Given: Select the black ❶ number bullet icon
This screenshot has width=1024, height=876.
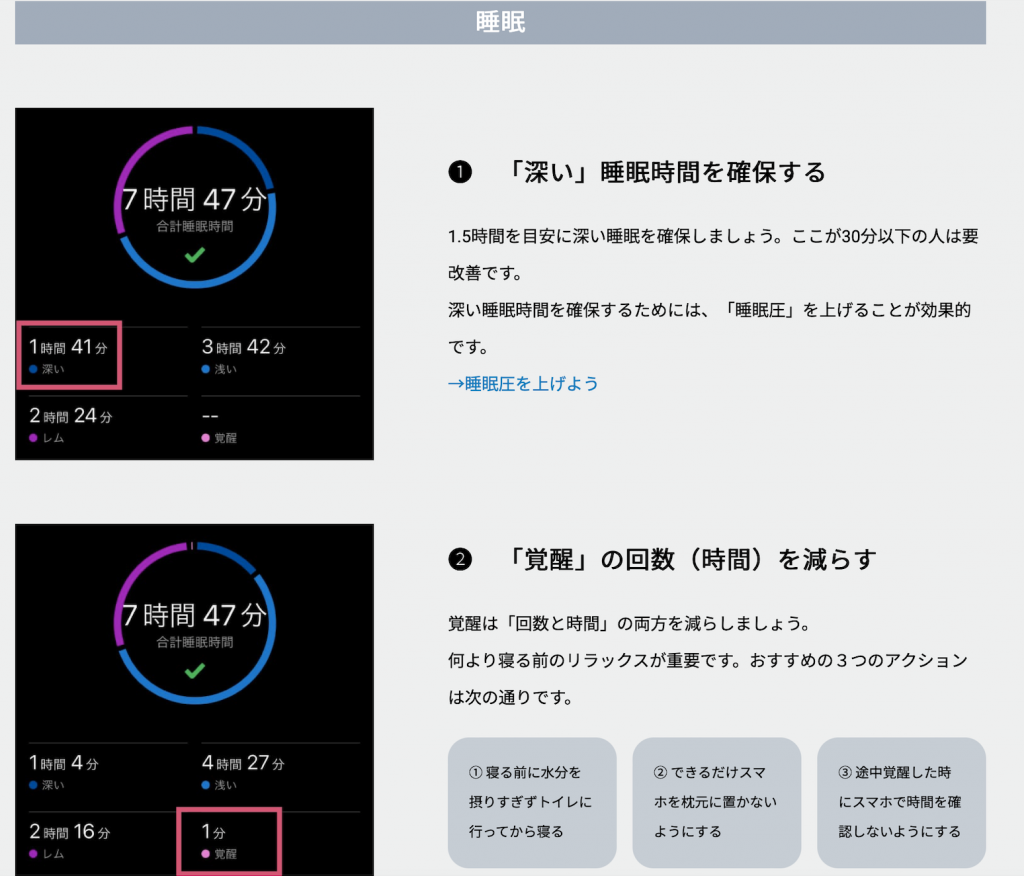Looking at the screenshot, I should 459,173.
